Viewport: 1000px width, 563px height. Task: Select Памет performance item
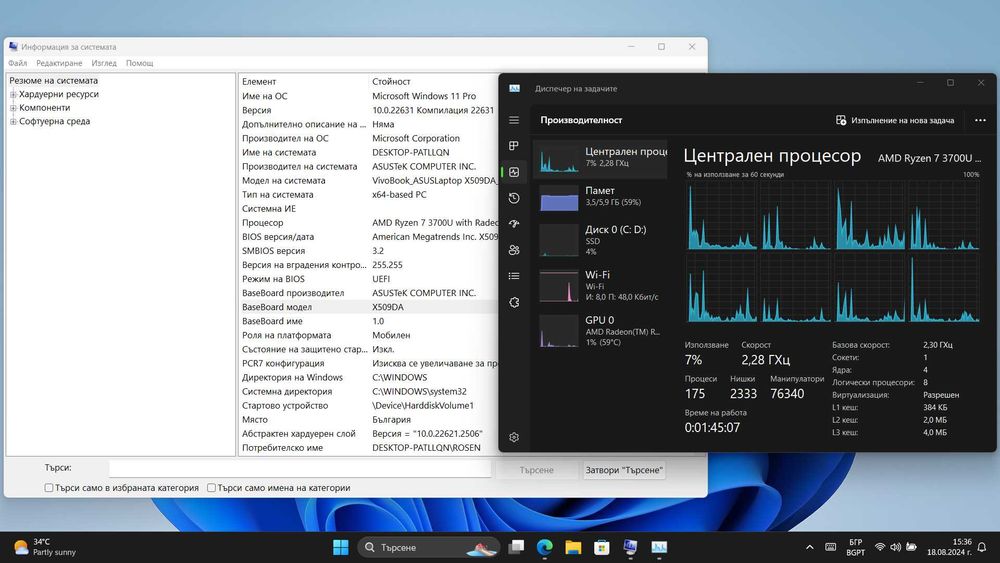601,196
